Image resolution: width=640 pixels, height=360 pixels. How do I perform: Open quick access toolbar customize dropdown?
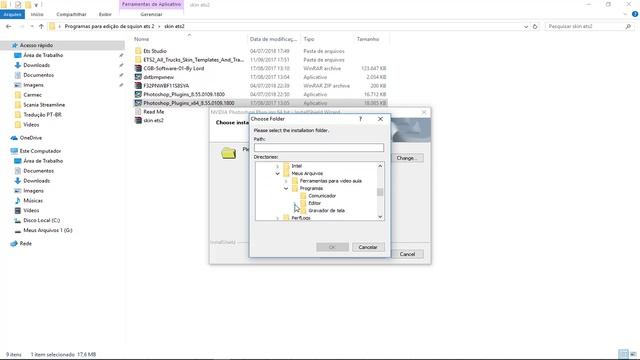[x=36, y=5]
